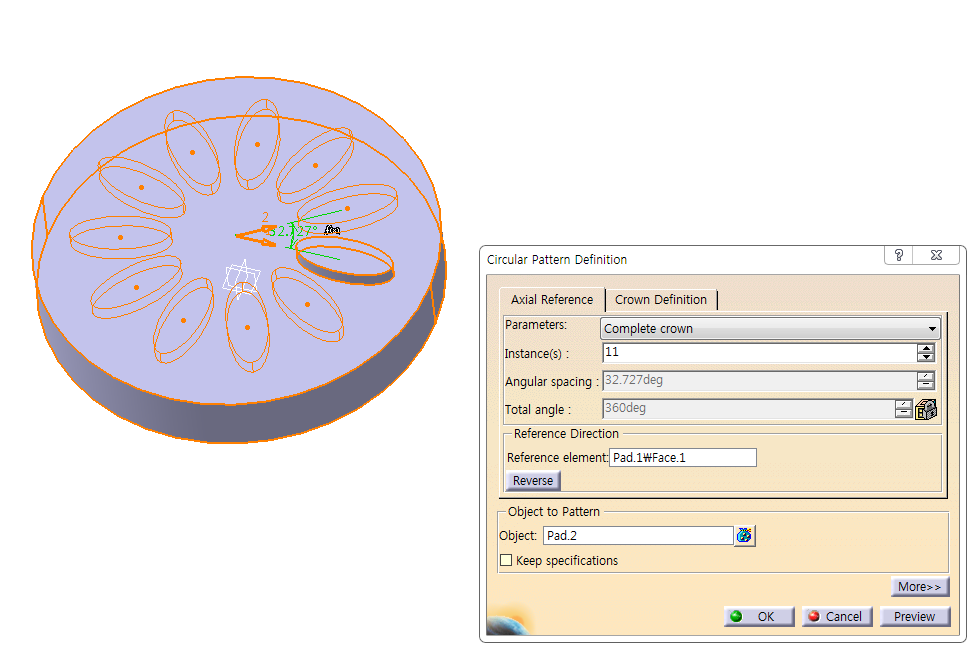Expand the dialog with More>> button
Image resolution: width=980 pixels, height=660 pixels.
coord(920,587)
